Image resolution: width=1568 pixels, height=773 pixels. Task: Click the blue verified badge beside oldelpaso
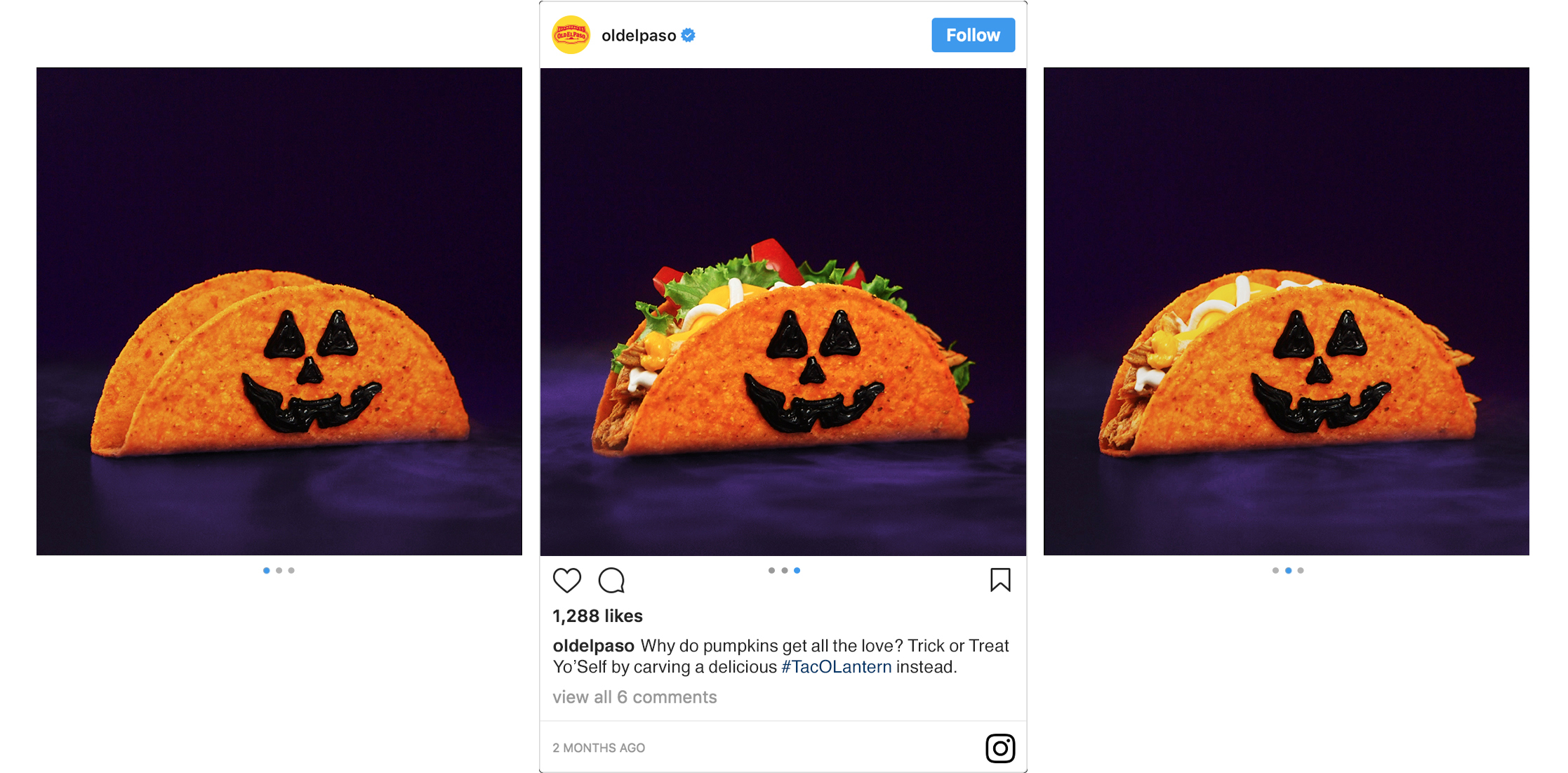click(689, 35)
